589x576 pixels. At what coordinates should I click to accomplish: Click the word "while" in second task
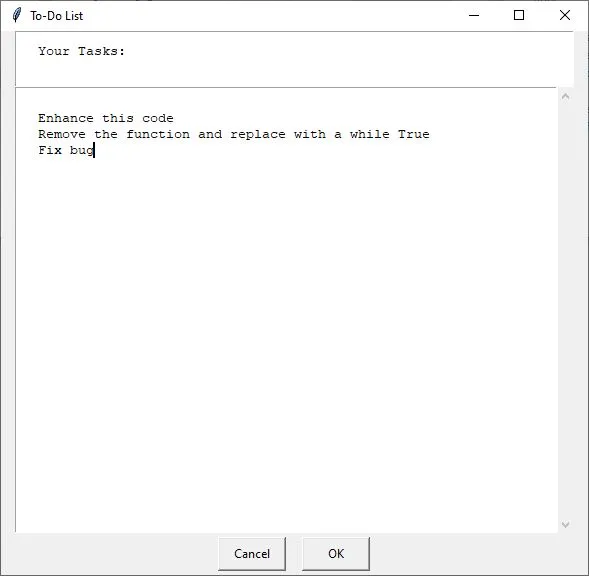pos(369,134)
